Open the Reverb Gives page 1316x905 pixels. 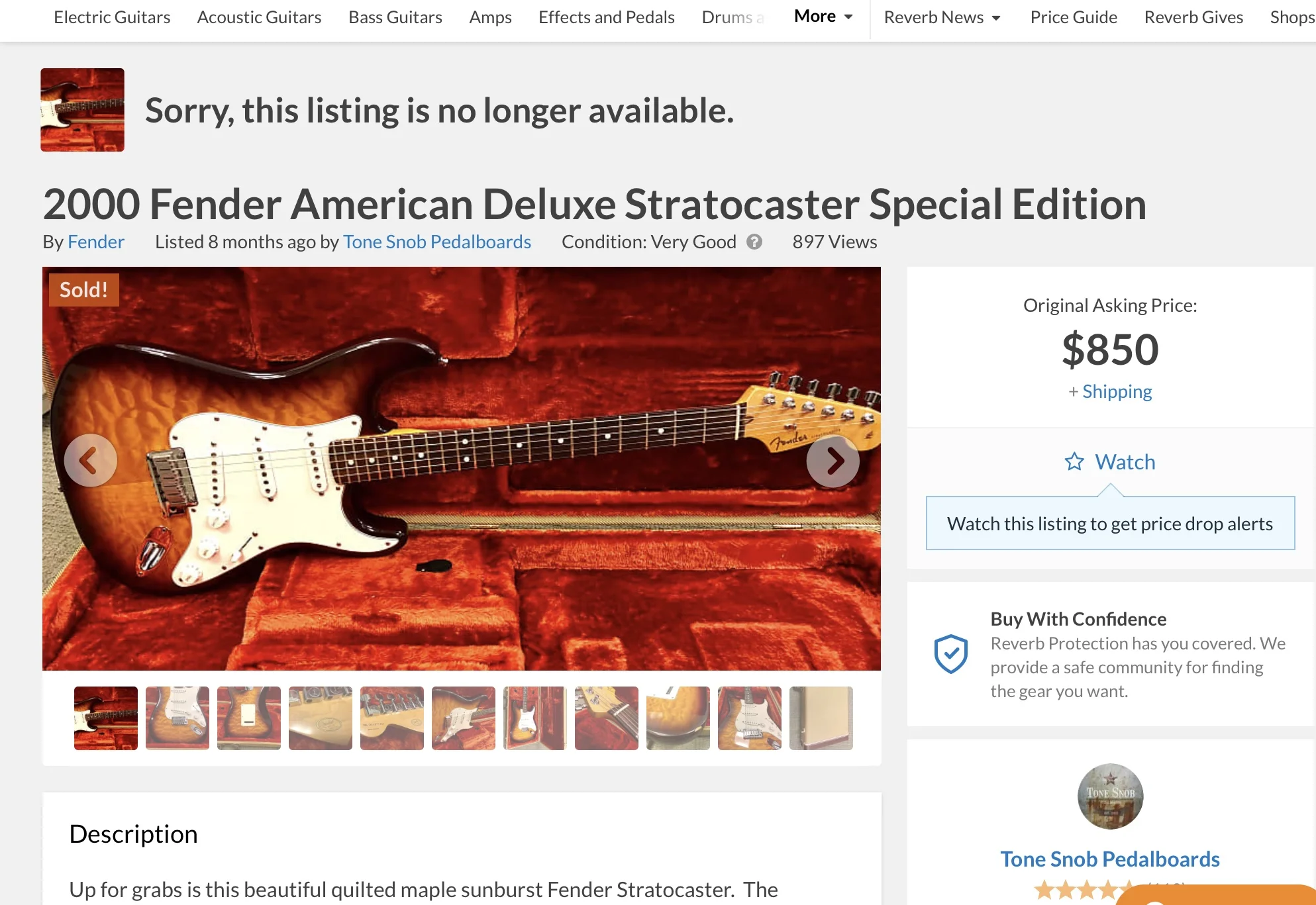pyautogui.click(x=1193, y=18)
